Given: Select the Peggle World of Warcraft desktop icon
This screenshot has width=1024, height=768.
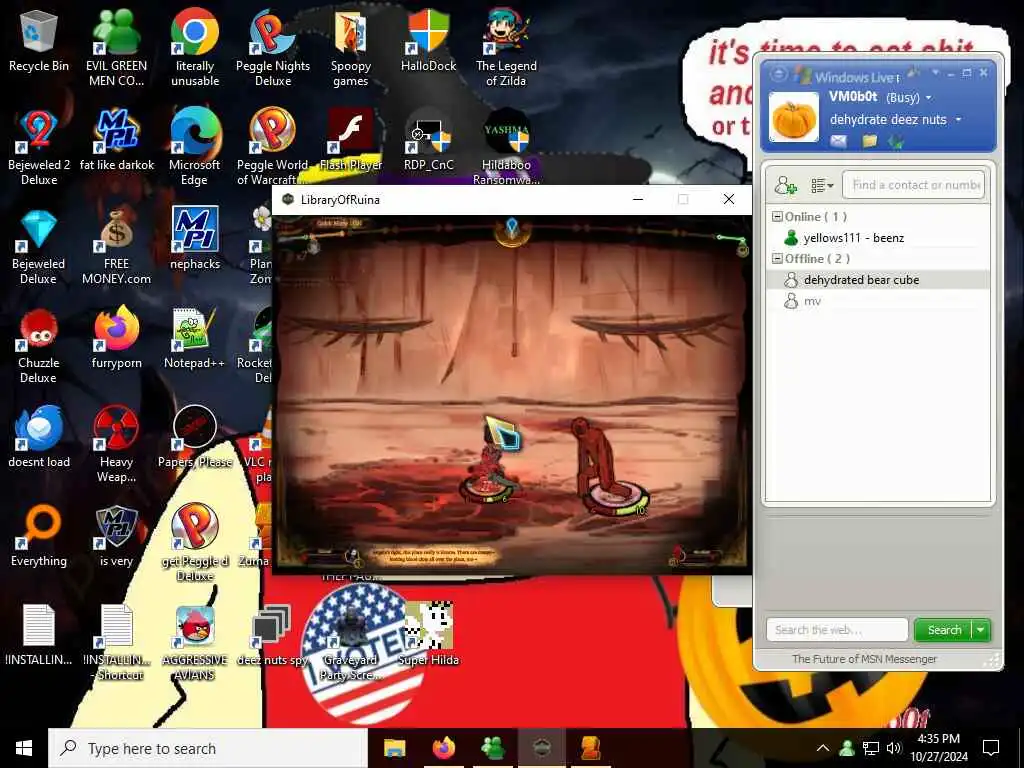Looking at the screenshot, I should 273,147.
